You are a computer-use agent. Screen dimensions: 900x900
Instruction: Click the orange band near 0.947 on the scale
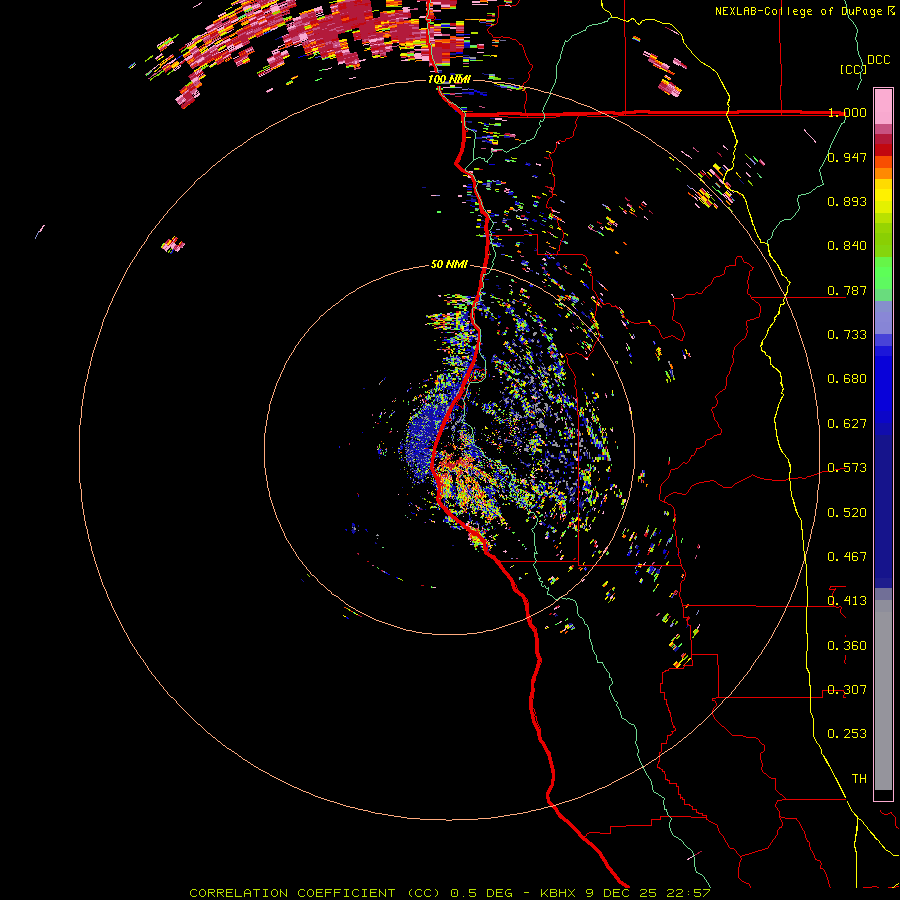coord(883,167)
